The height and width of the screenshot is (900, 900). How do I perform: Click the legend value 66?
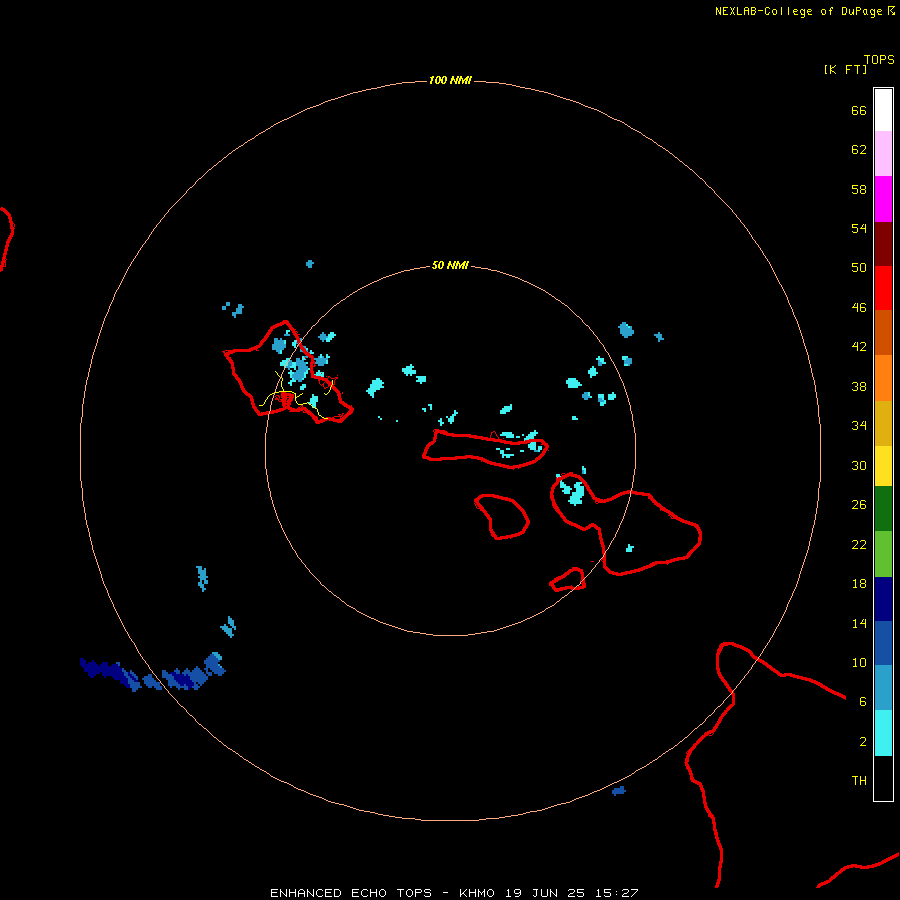pos(859,110)
